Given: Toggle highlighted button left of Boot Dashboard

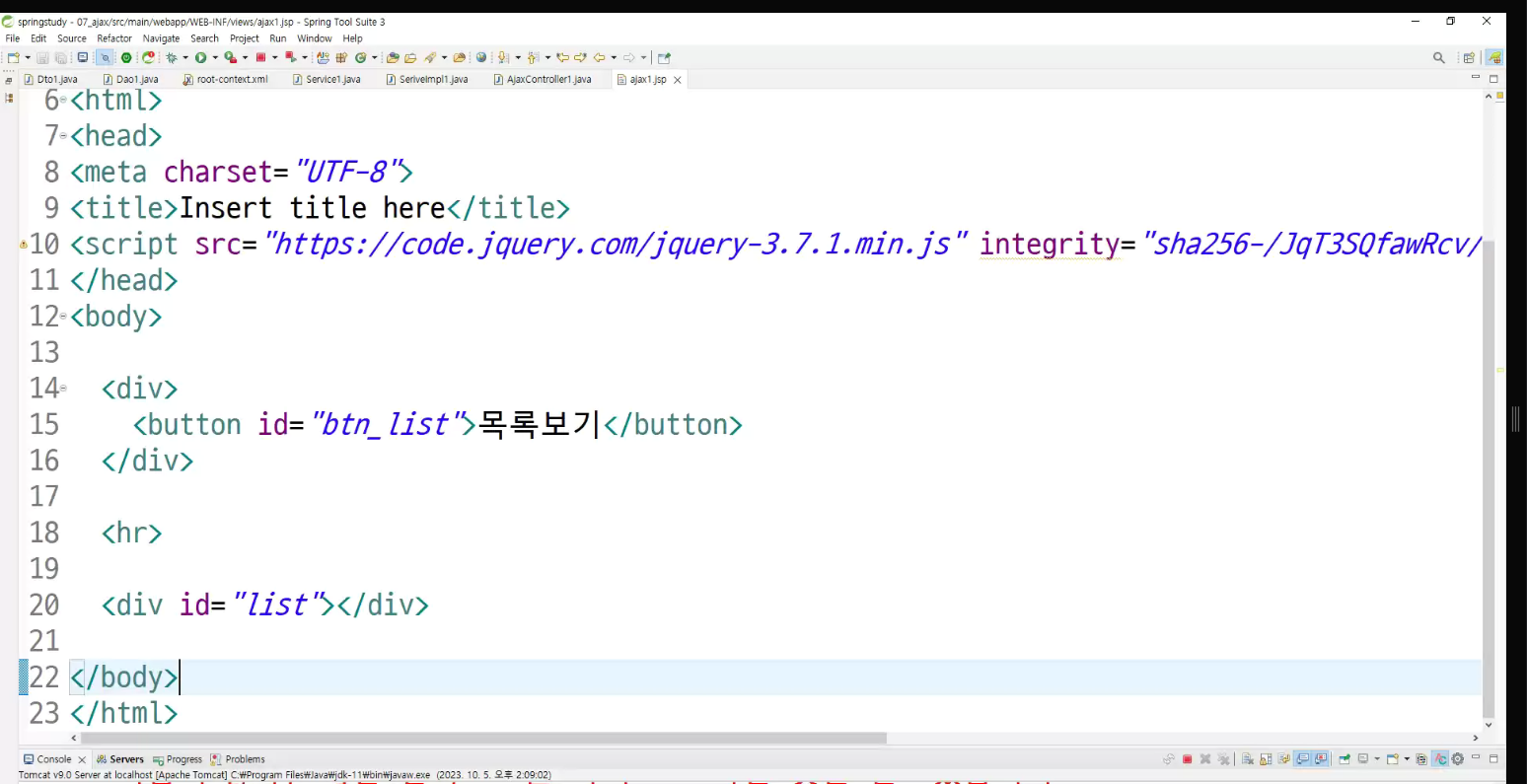Looking at the screenshot, I should coord(104,57).
